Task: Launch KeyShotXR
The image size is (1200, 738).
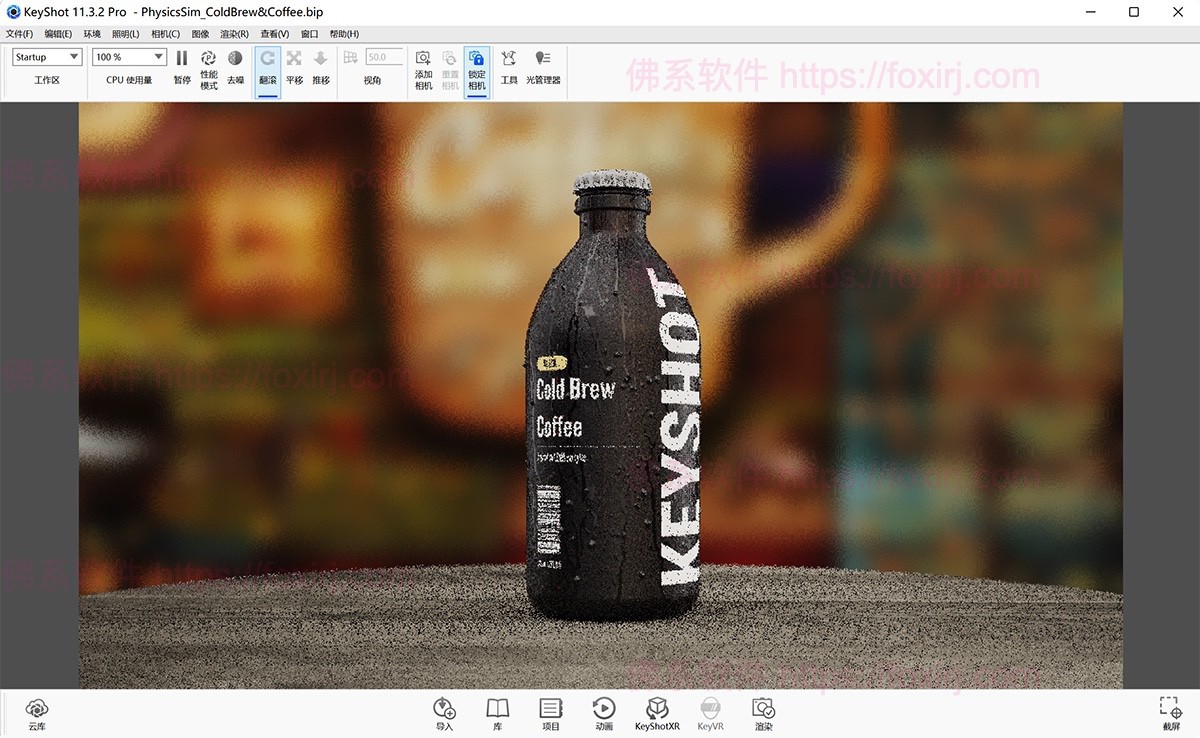Action: [657, 710]
